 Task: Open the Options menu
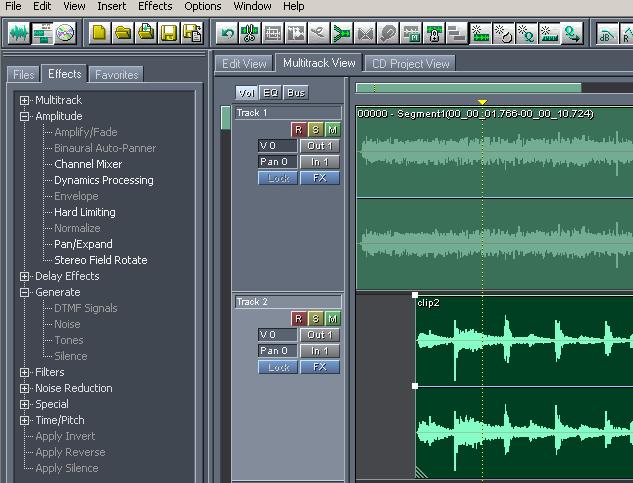[x=203, y=6]
